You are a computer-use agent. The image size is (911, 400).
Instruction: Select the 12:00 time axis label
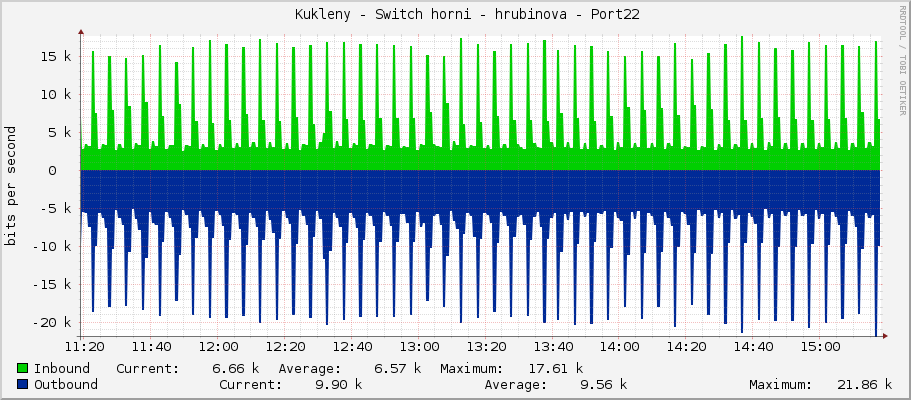(x=217, y=347)
